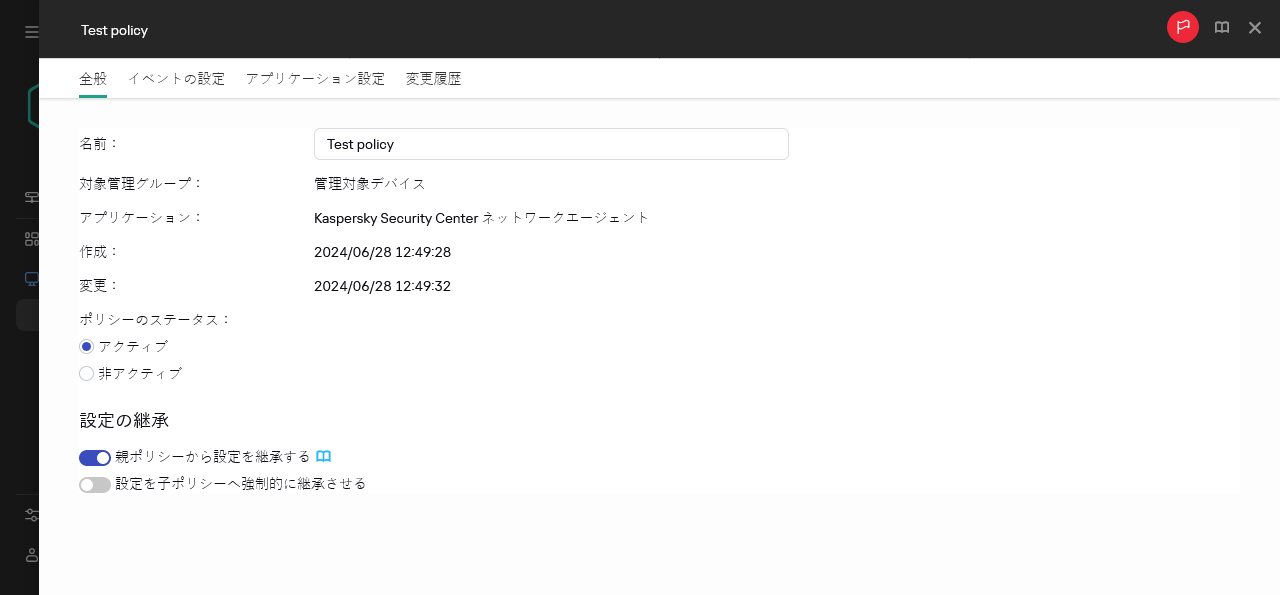
Task: Enable 設定を子ポリシーへ強制的に継承させる toggle
Action: (95, 484)
